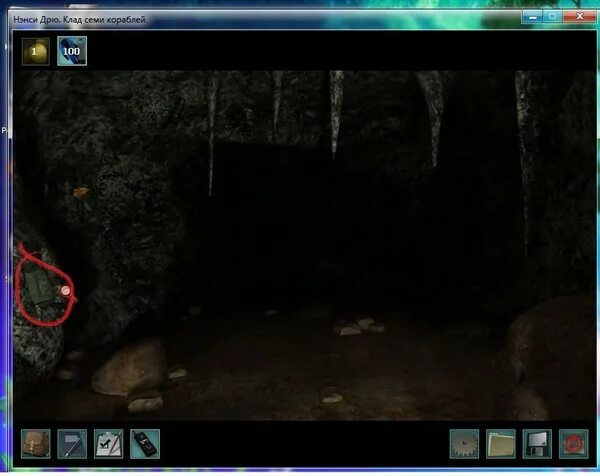Open the task checklist clipboard icon
600x476 pixels.
109,444
